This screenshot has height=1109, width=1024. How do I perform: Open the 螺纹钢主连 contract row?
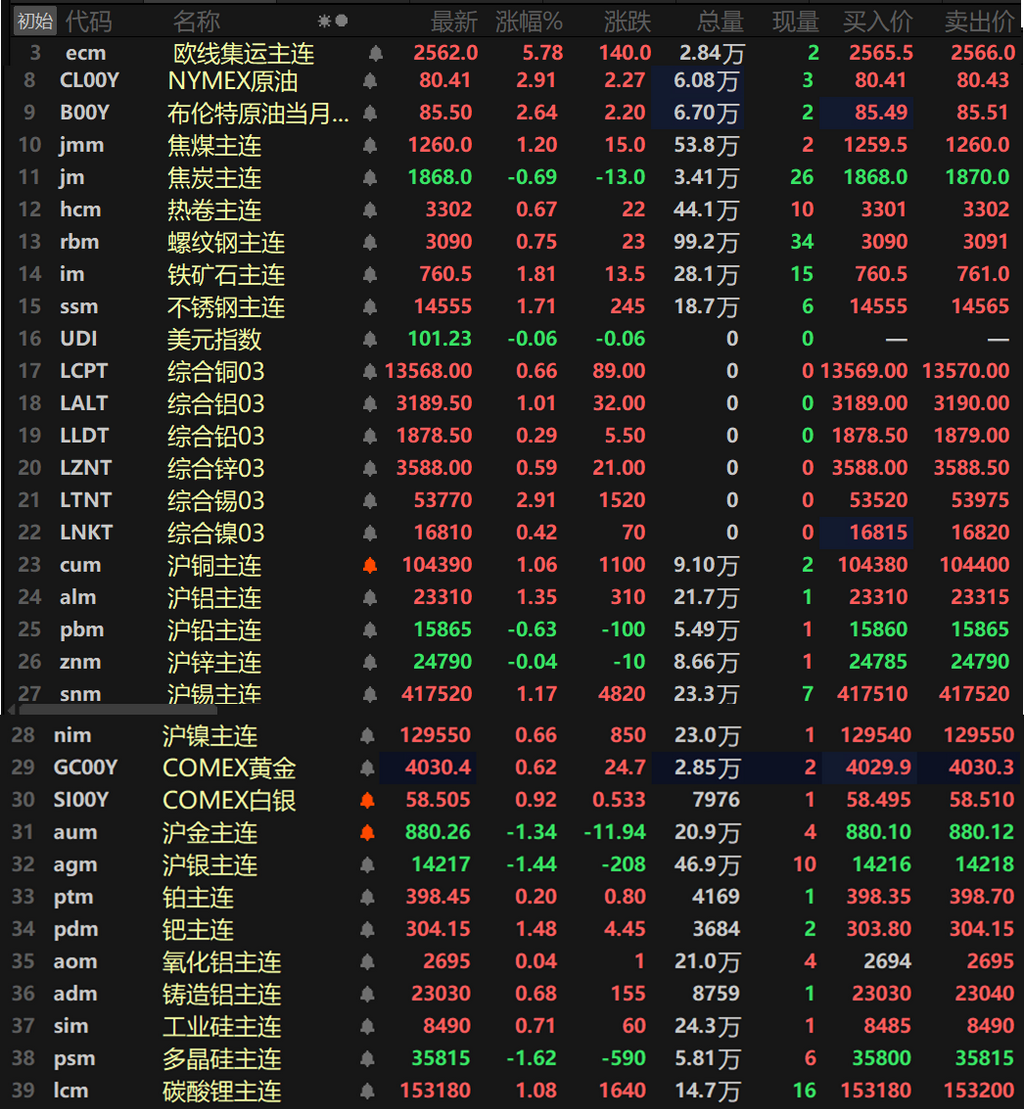[512, 242]
